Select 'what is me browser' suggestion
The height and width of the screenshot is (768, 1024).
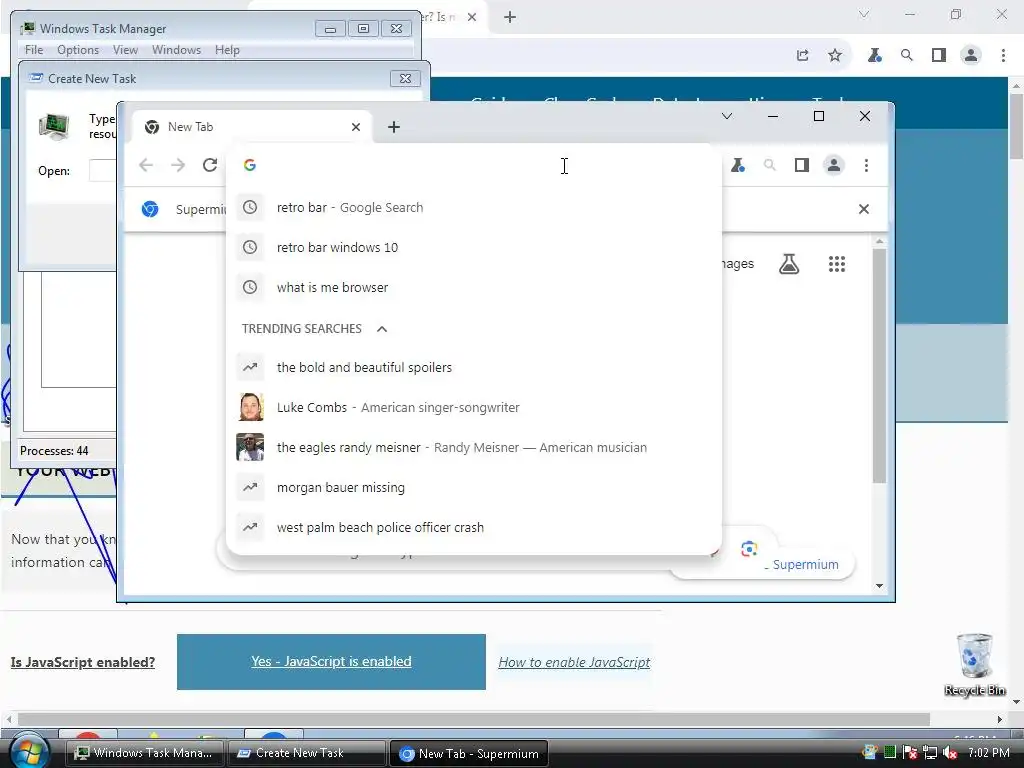pyautogui.click(x=474, y=287)
